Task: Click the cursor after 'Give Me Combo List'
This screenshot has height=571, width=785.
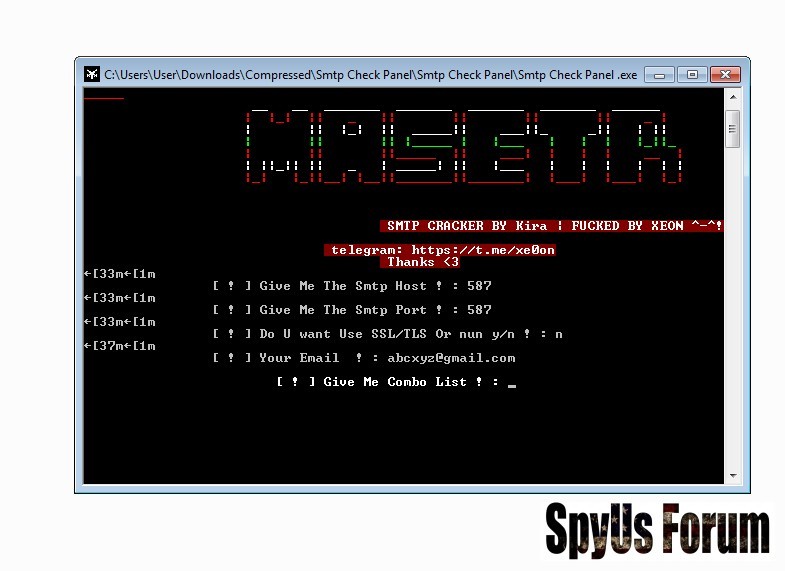Action: point(511,382)
